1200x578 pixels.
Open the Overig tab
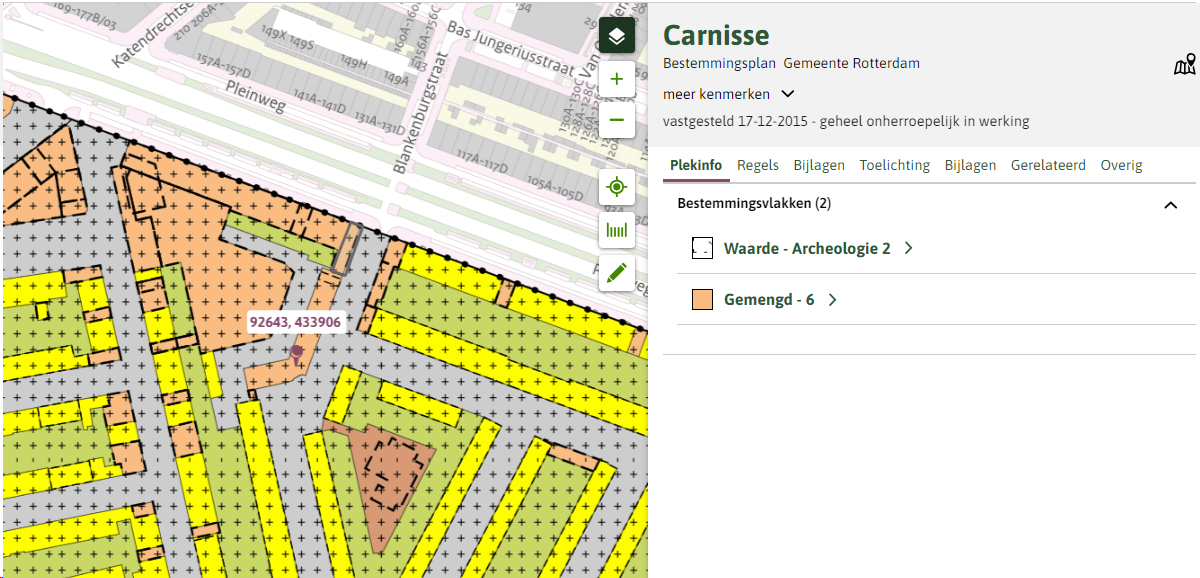click(x=1121, y=165)
